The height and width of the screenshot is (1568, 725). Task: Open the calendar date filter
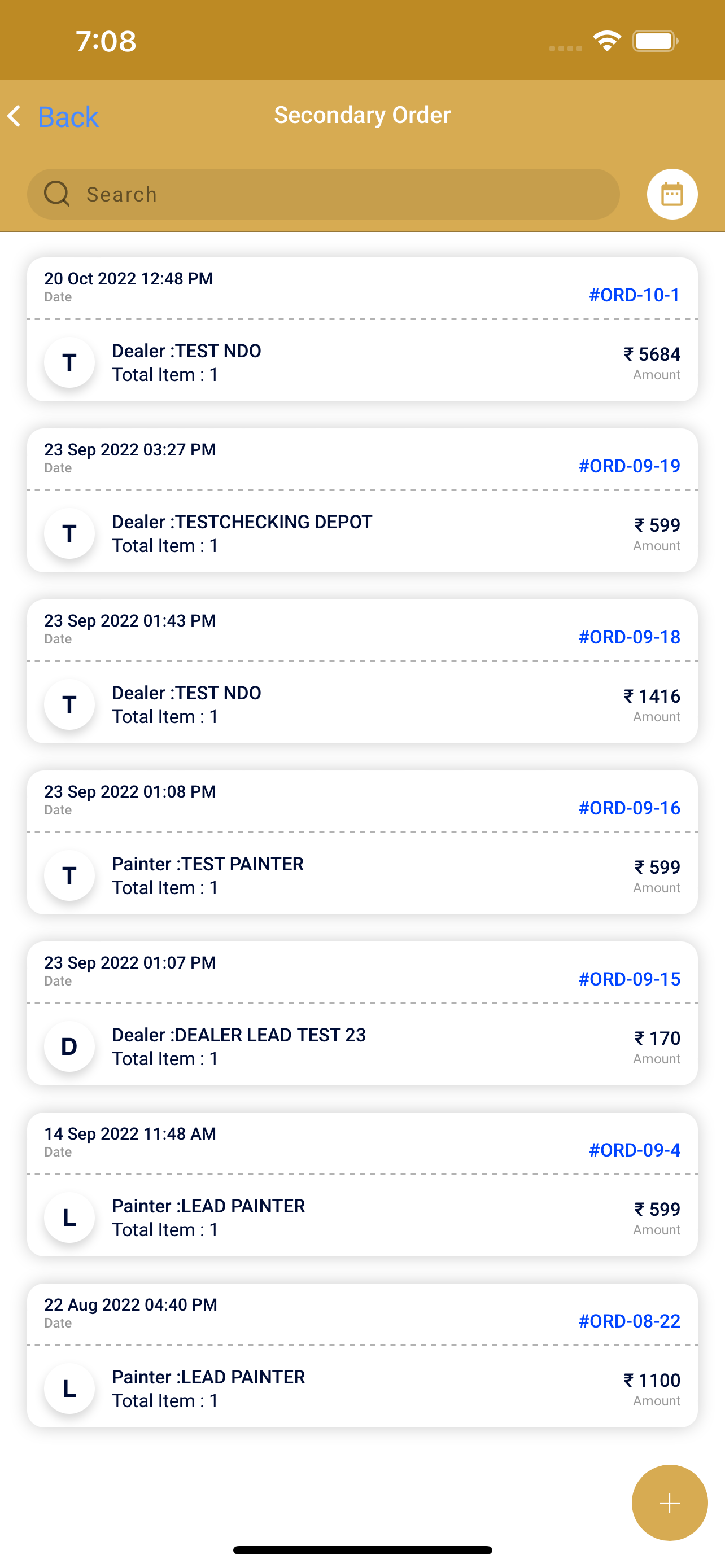pyautogui.click(x=672, y=194)
